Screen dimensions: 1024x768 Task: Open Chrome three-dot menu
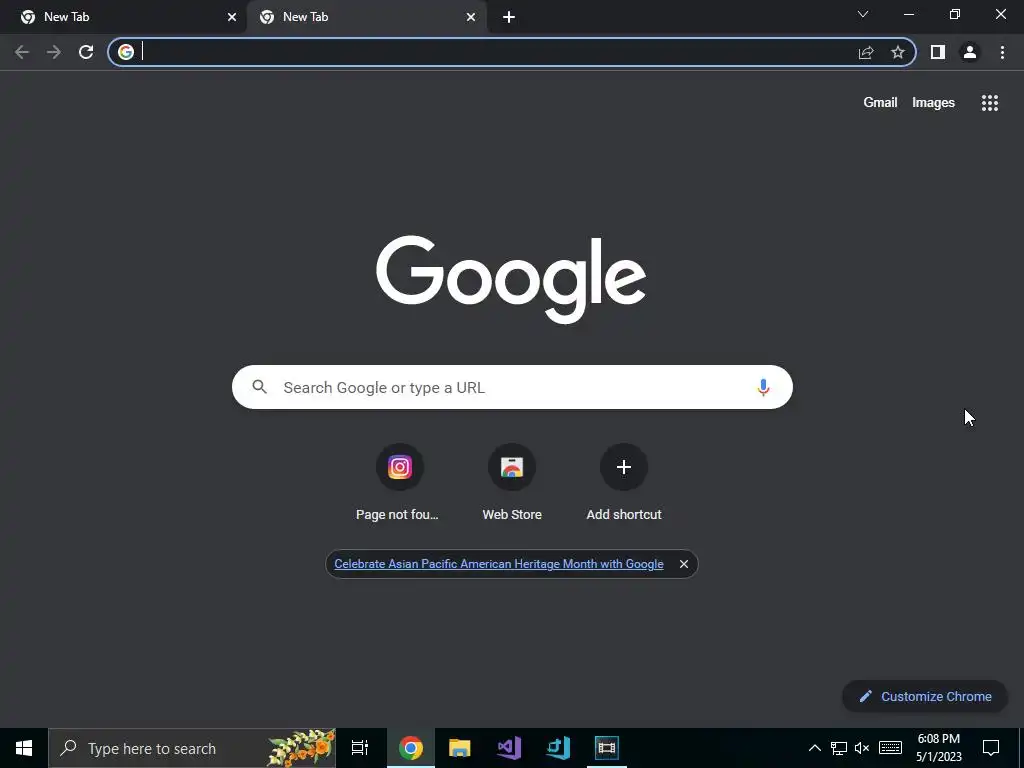pos(1002,52)
